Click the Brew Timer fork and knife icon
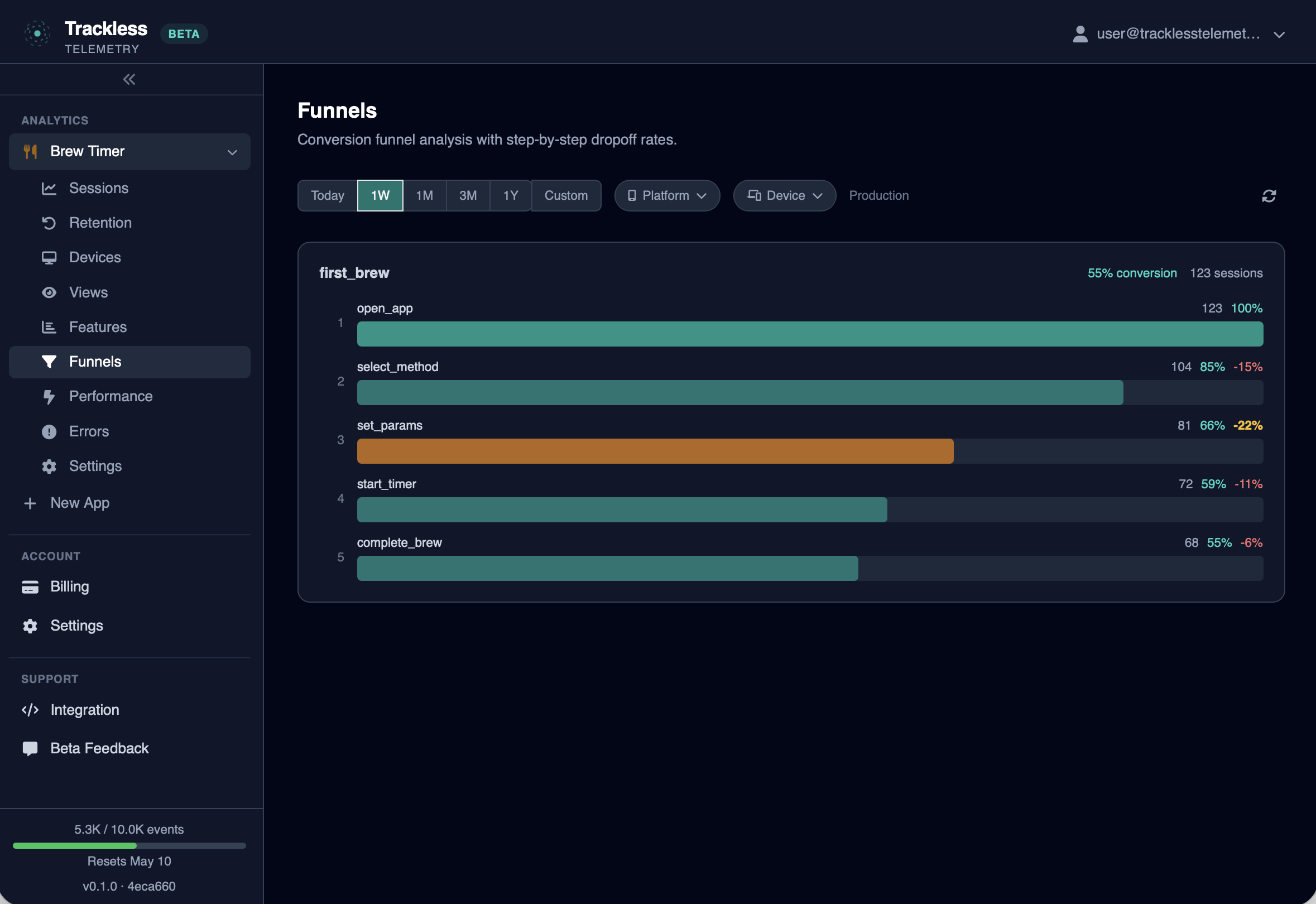The image size is (1316, 904). click(x=31, y=152)
